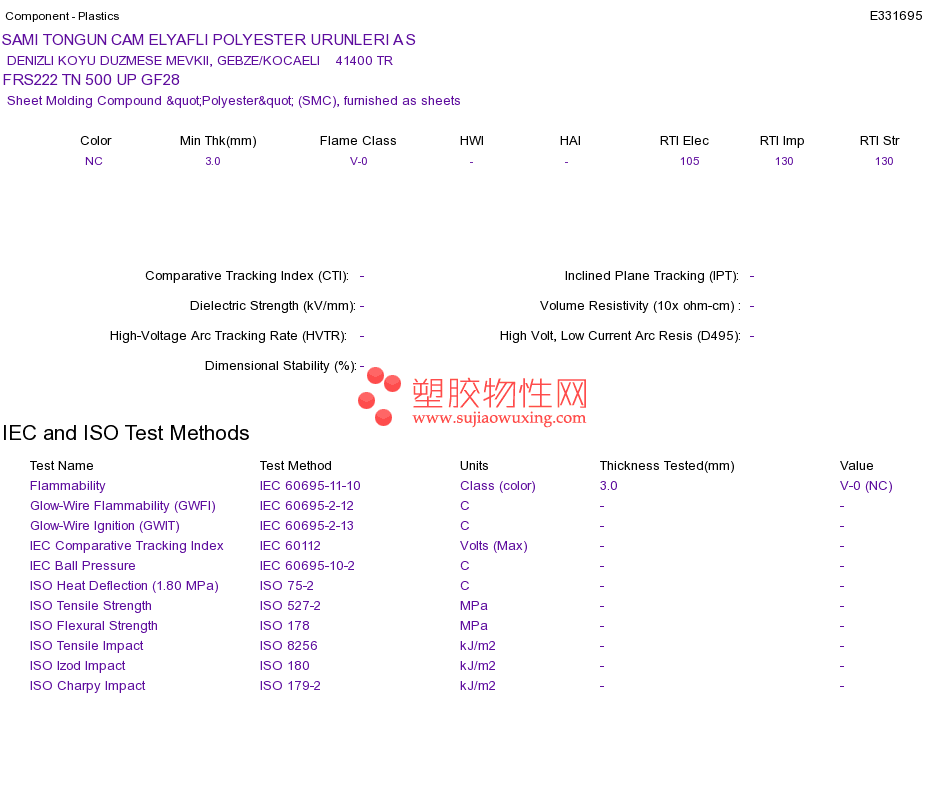The image size is (950, 800).
Task: Click the Class (color) units cell
Action: point(498,486)
